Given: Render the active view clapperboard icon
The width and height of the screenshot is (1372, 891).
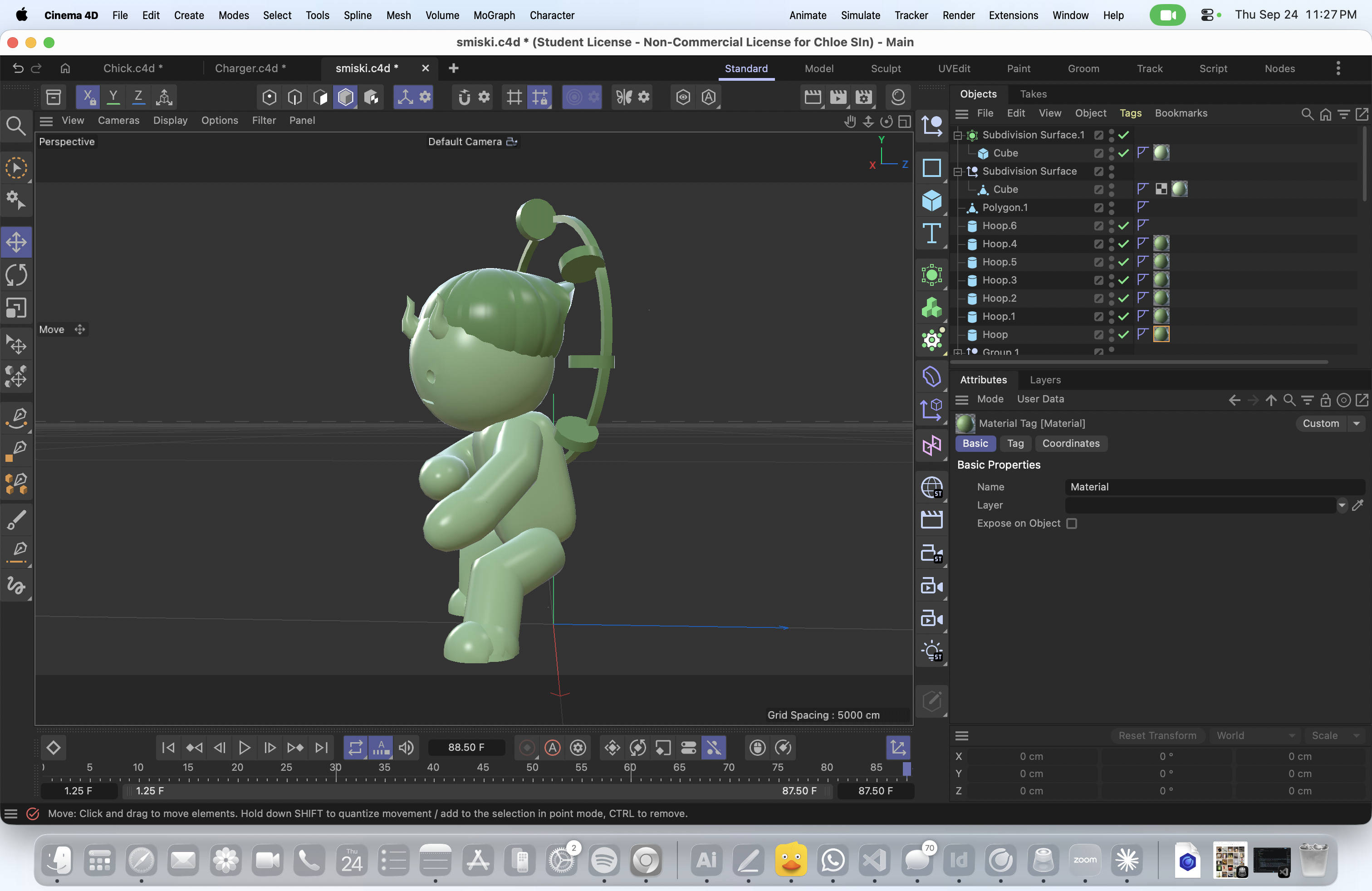Looking at the screenshot, I should (813, 97).
